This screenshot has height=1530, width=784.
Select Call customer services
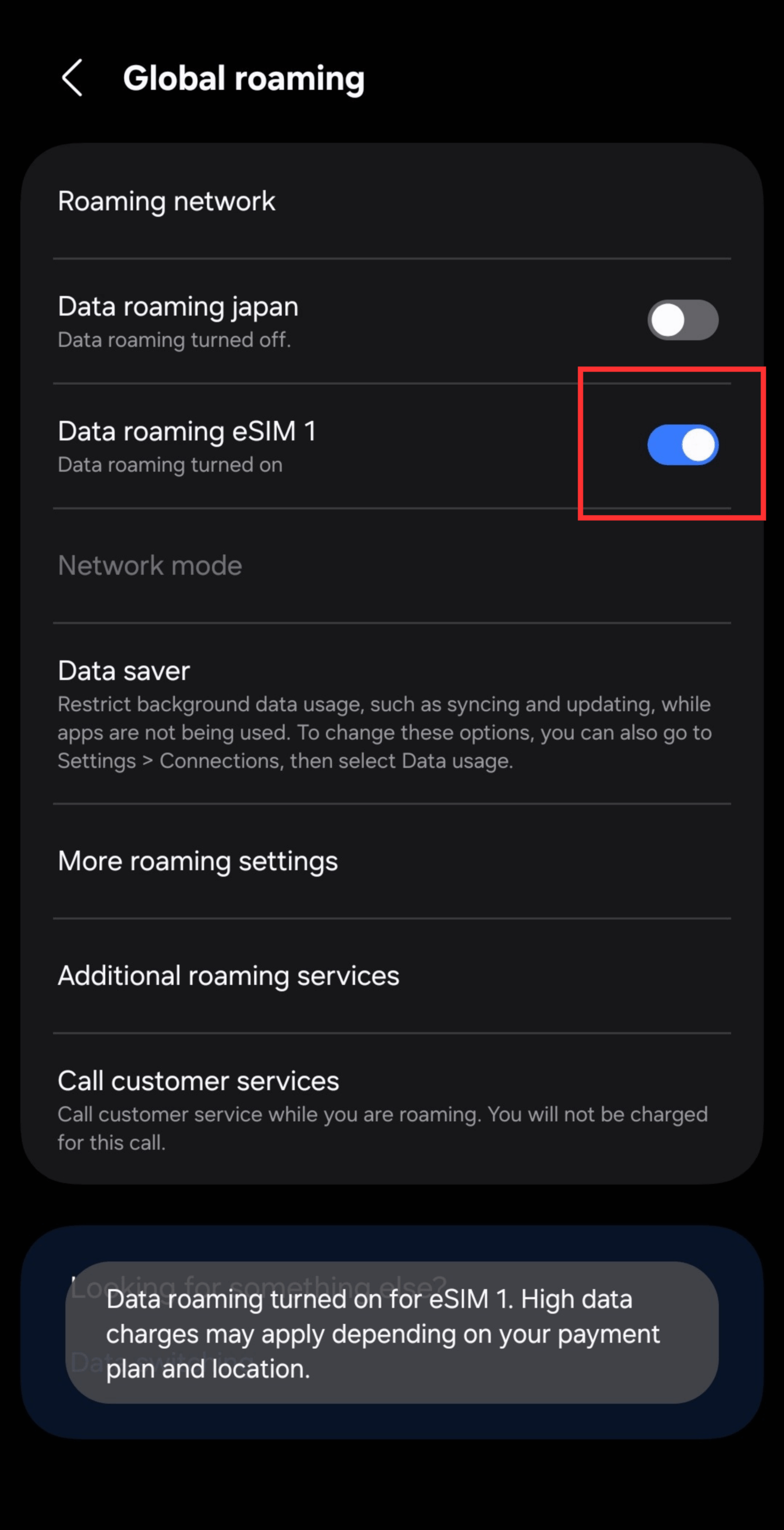click(x=392, y=1109)
